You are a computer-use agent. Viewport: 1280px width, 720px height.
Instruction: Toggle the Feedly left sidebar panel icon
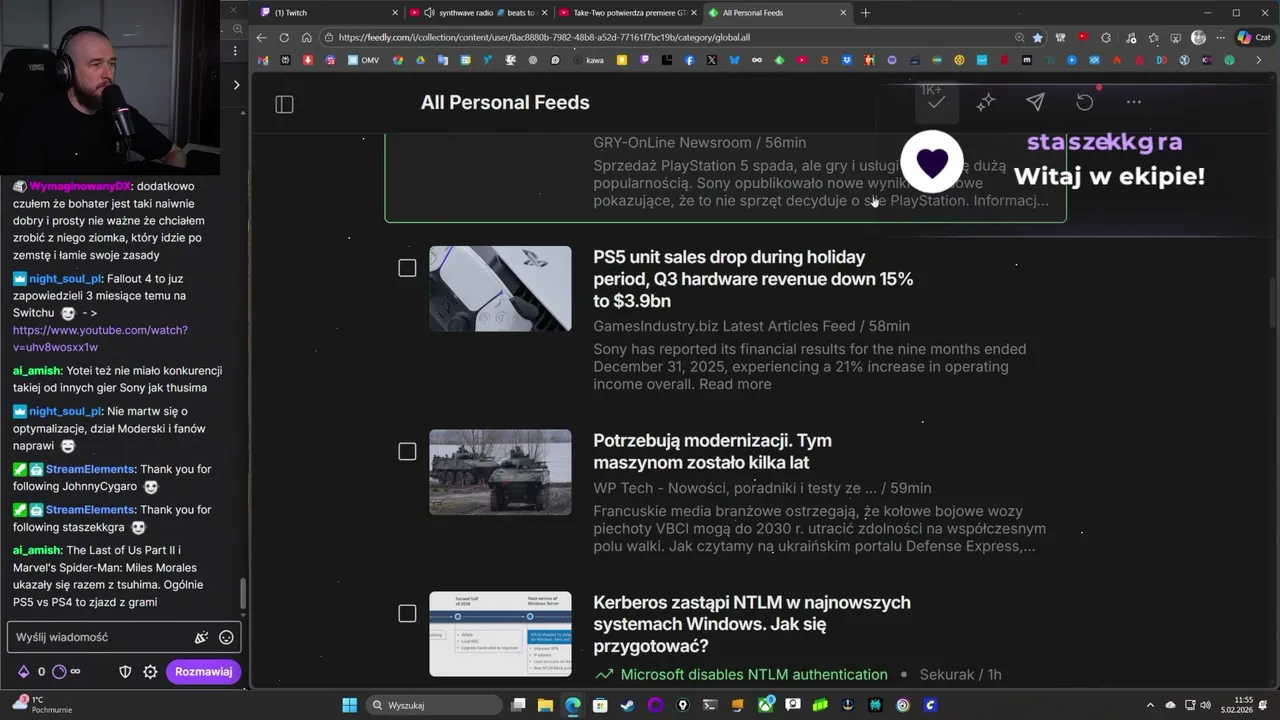[284, 104]
